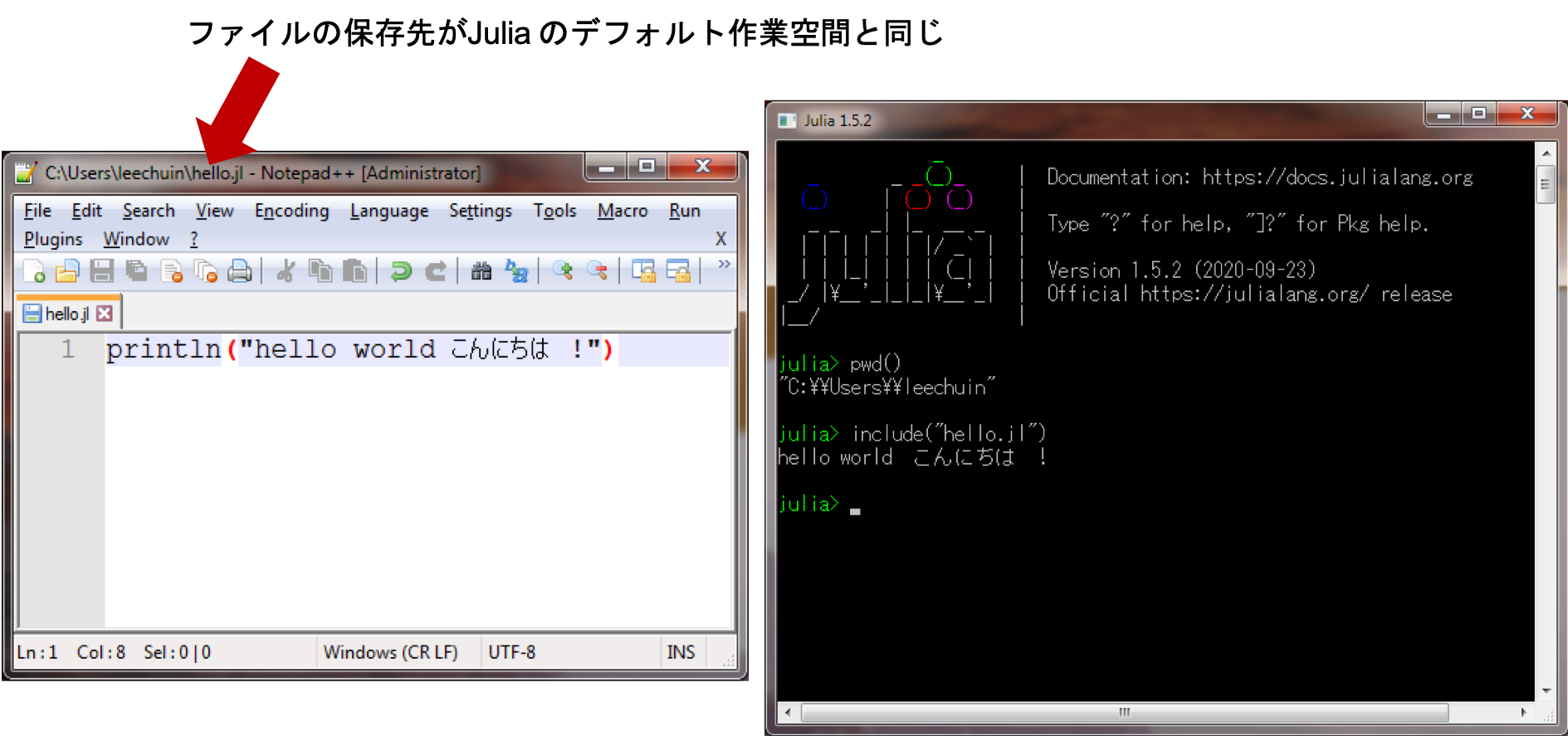Zoom in using the magnifier plus icon
The height and width of the screenshot is (736, 1568).
[563, 271]
